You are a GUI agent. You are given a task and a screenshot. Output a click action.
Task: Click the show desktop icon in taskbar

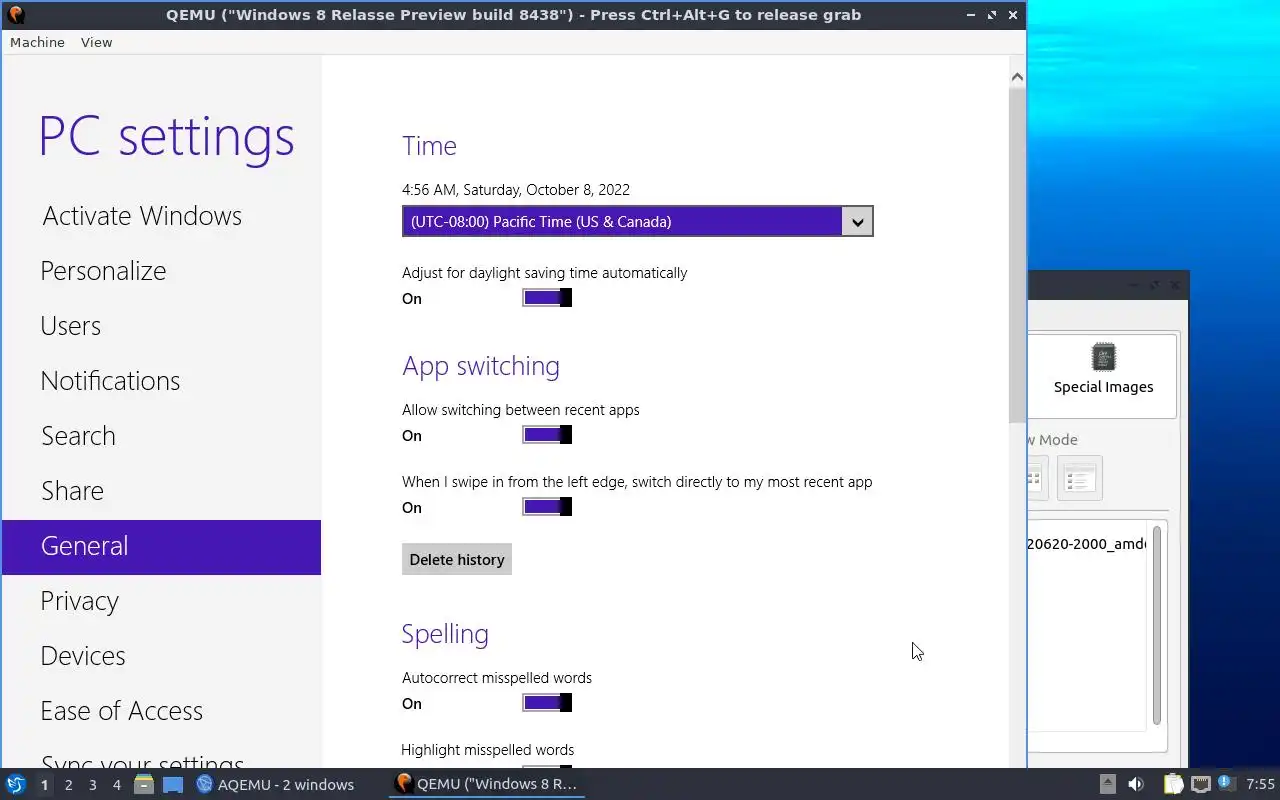pyautogui.click(x=173, y=785)
